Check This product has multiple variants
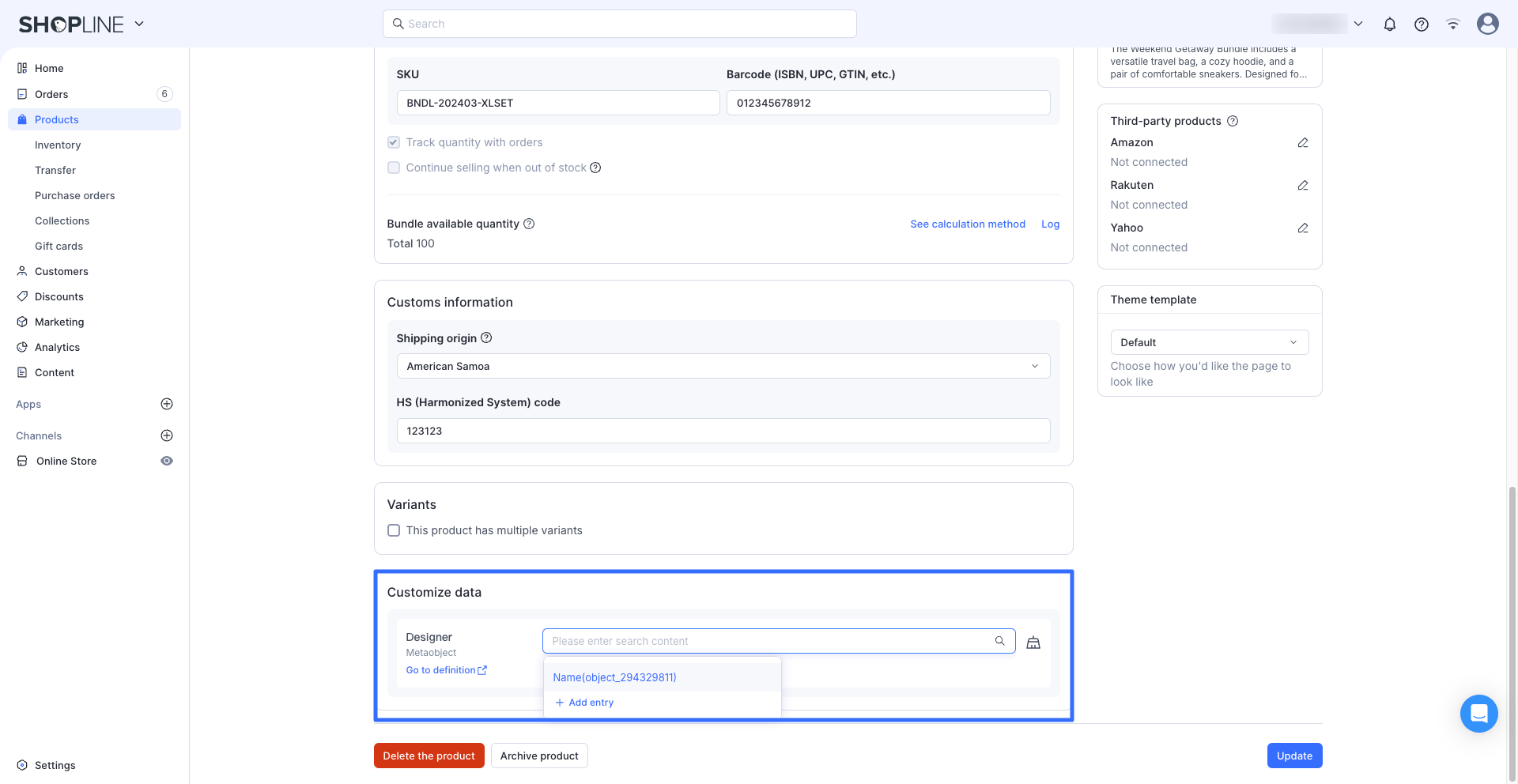 click(x=394, y=530)
